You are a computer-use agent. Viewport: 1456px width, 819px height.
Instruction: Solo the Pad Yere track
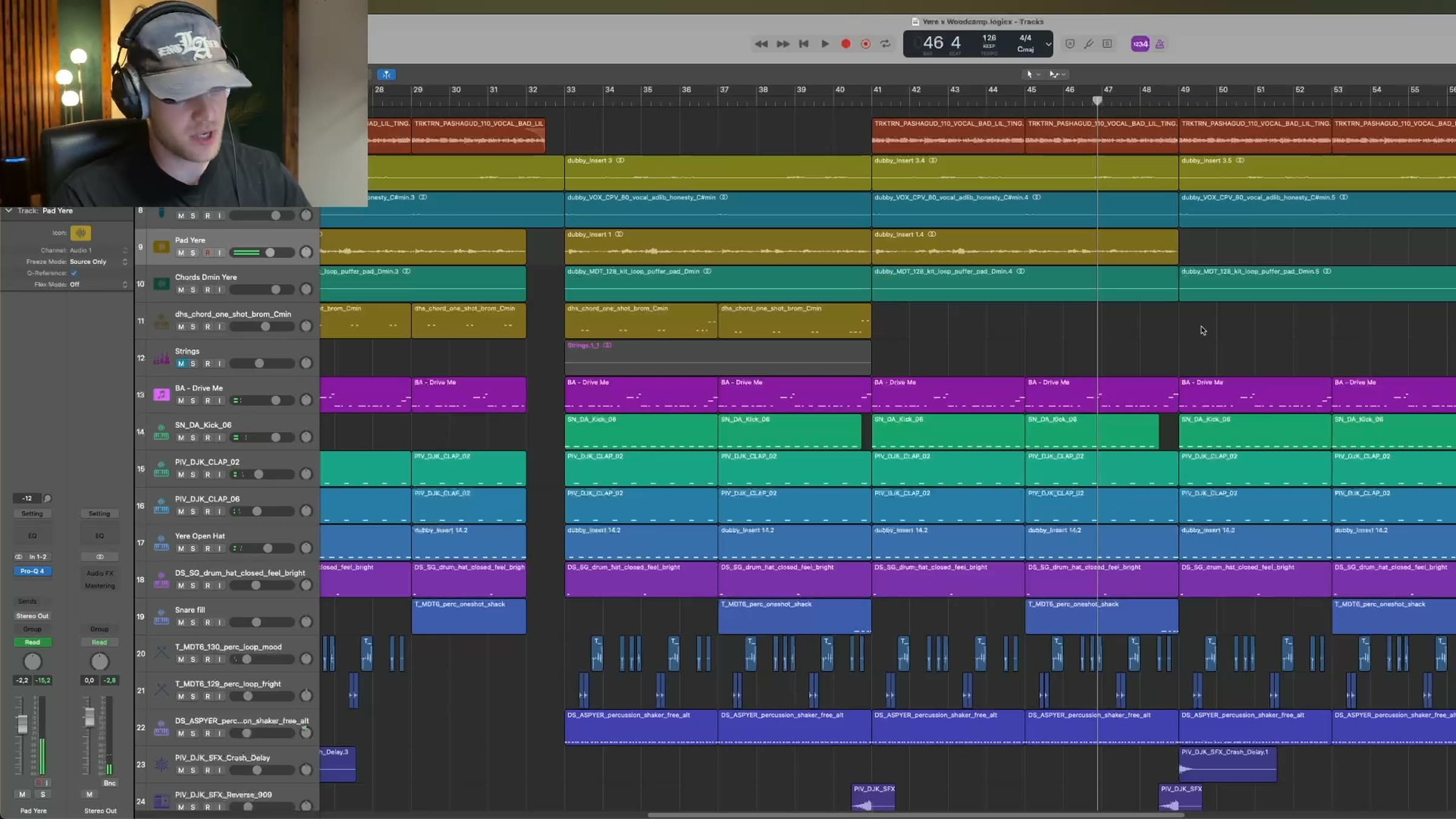coord(193,253)
